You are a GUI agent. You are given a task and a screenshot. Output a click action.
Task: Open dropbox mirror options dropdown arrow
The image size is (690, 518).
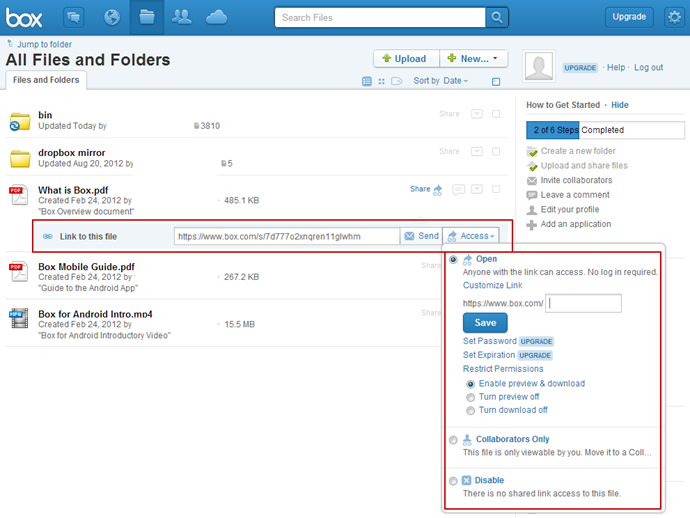click(x=477, y=151)
